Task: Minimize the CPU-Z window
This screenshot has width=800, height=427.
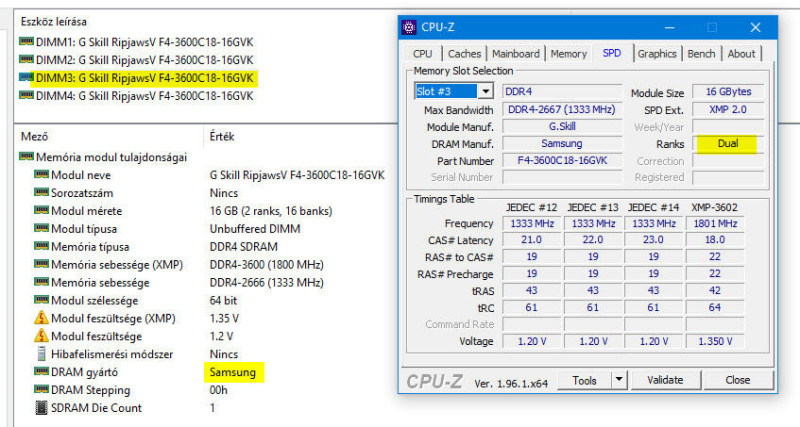Action: point(669,27)
